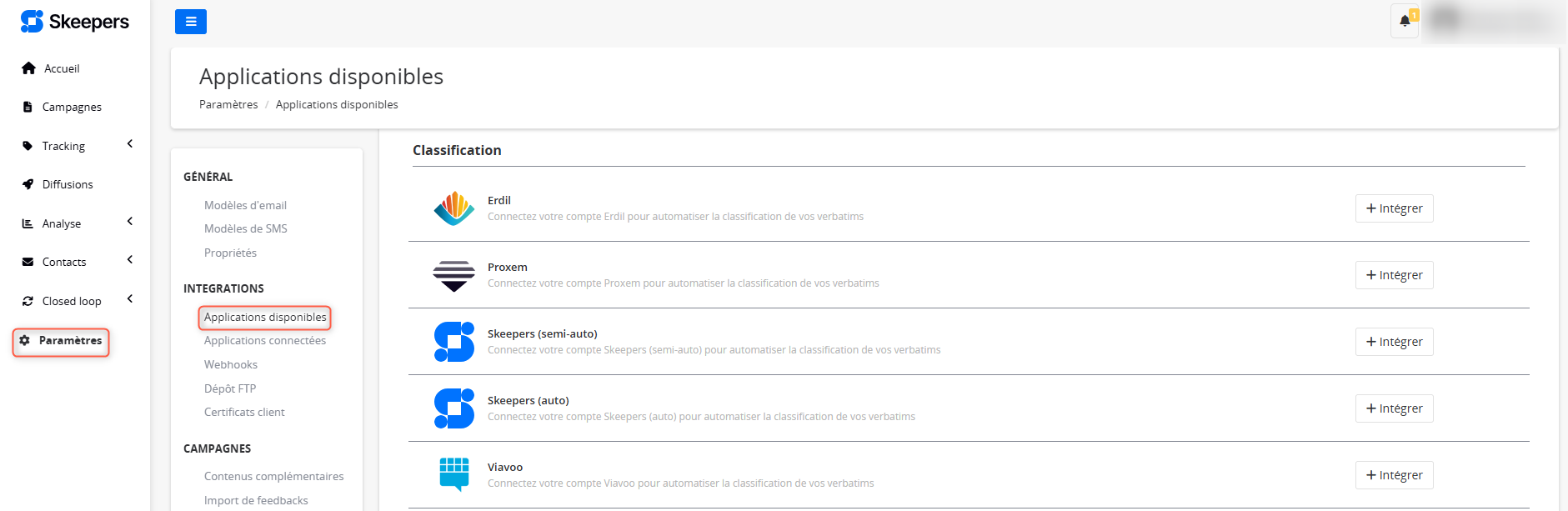Image resolution: width=1568 pixels, height=511 pixels.
Task: Toggle the hamburger menu button
Action: 191,22
